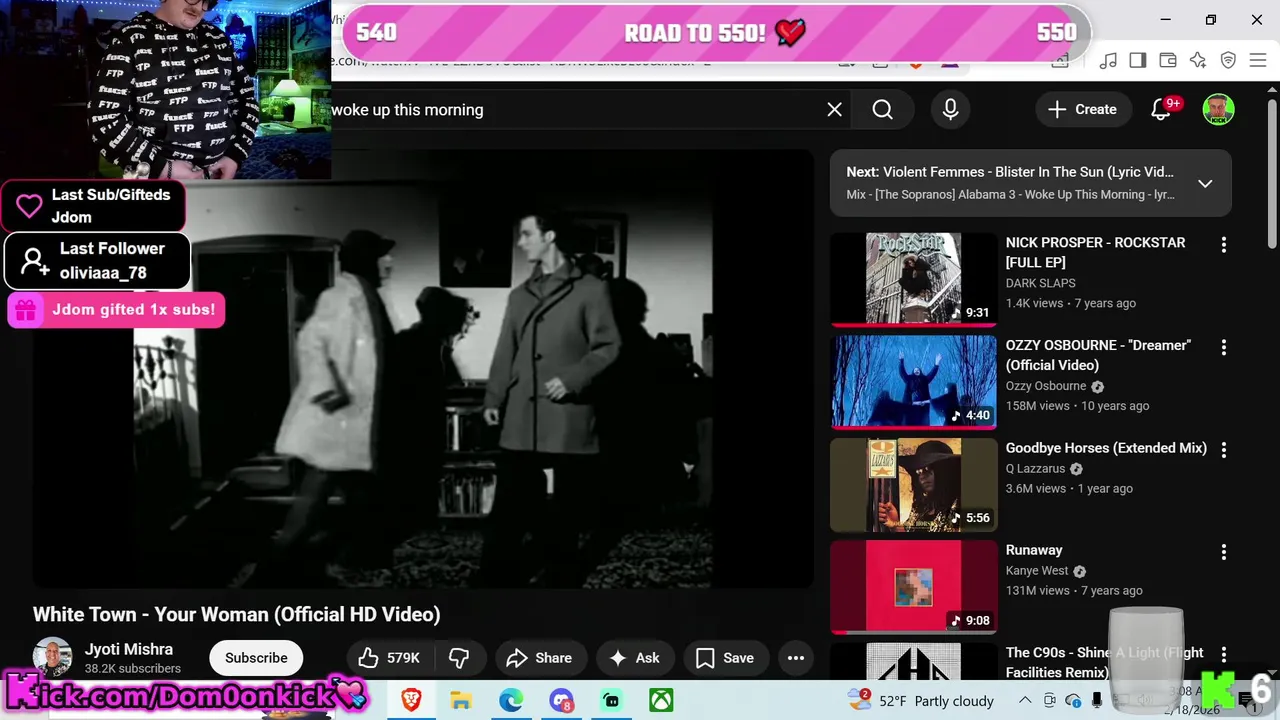Open the weather widget showing 52°F

coord(920,700)
